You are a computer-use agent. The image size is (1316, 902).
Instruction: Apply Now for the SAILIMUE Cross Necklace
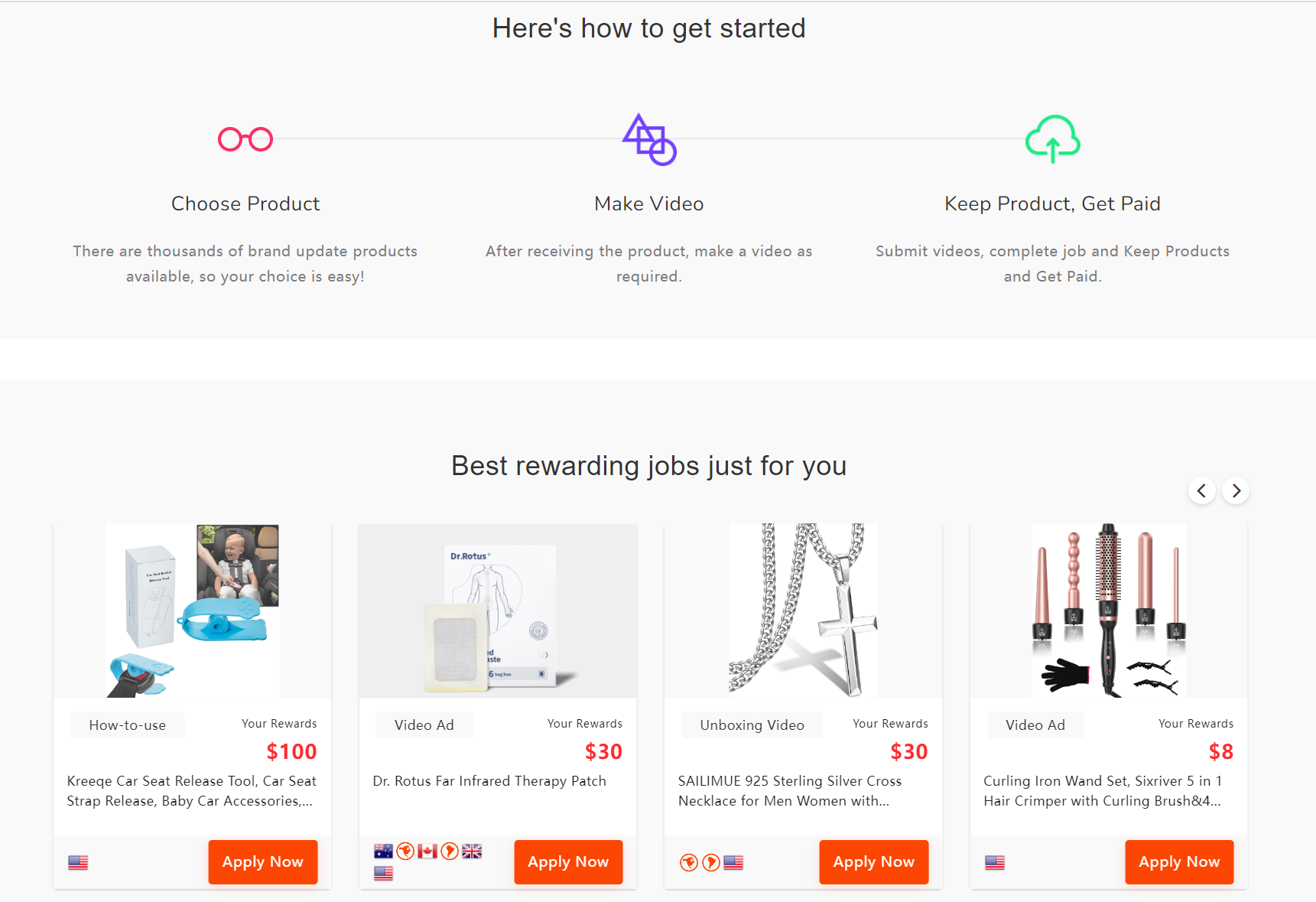pos(873,862)
